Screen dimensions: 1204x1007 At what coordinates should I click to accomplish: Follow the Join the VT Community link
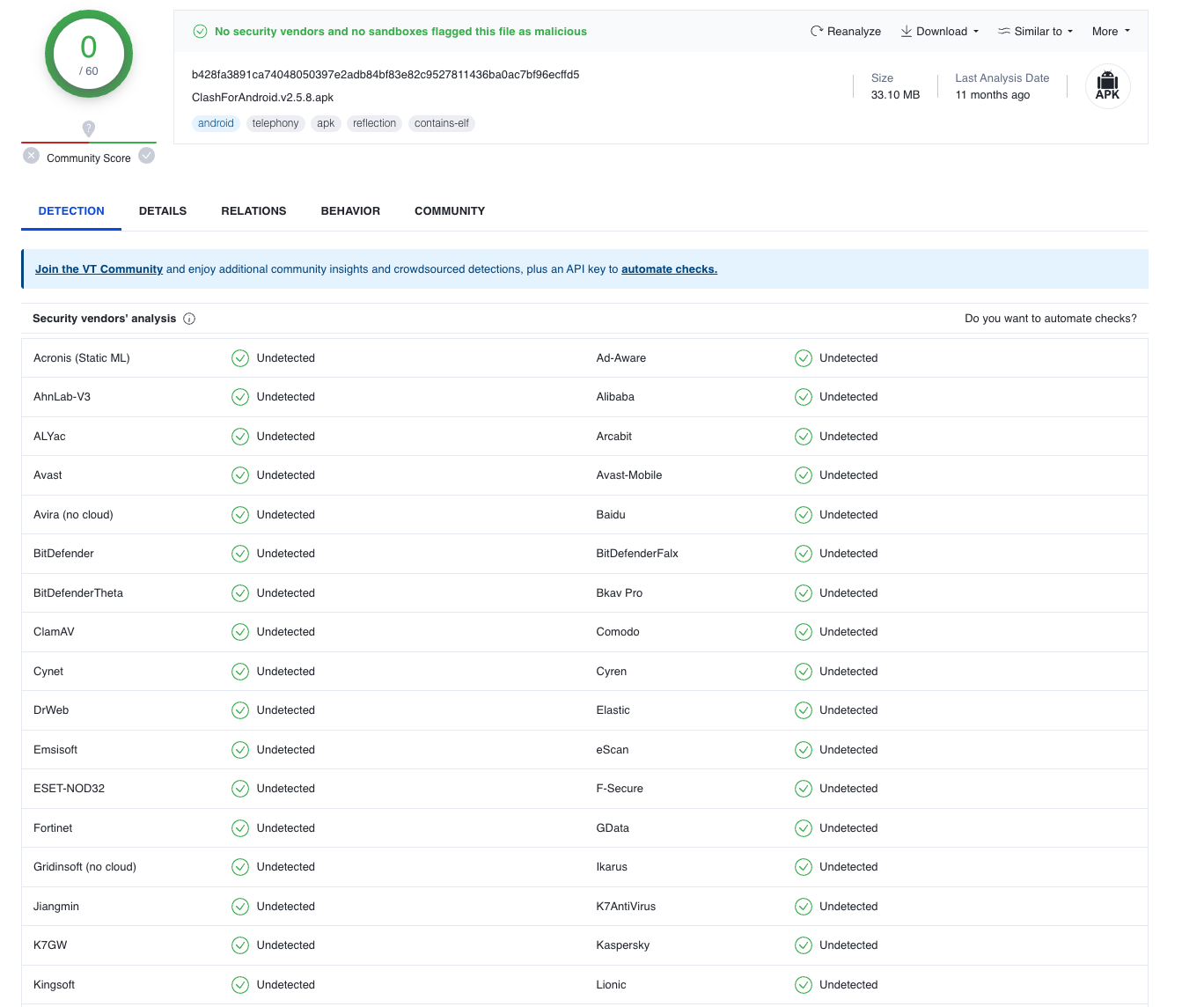coord(99,269)
